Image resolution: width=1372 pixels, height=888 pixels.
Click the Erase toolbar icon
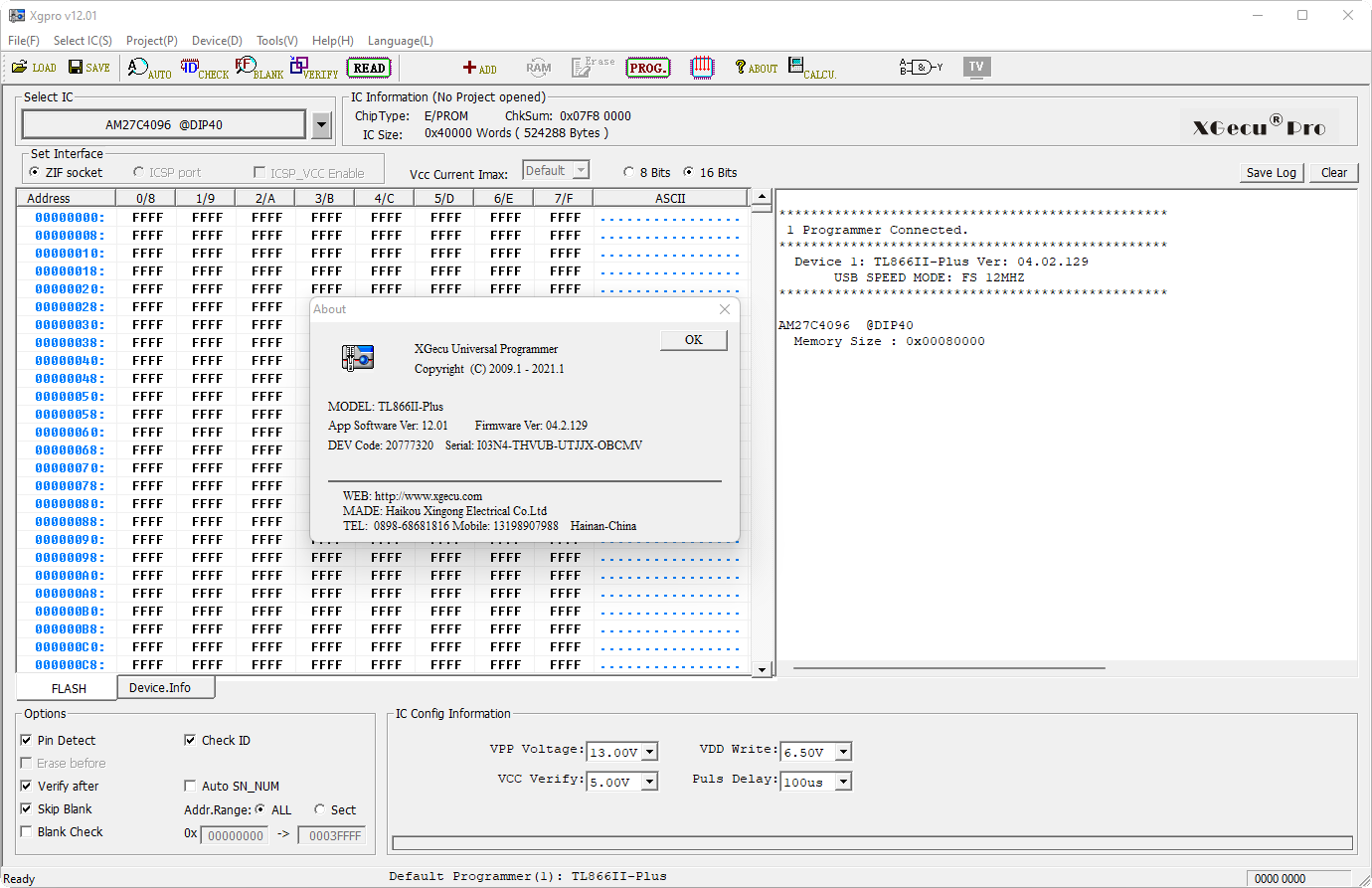click(594, 67)
